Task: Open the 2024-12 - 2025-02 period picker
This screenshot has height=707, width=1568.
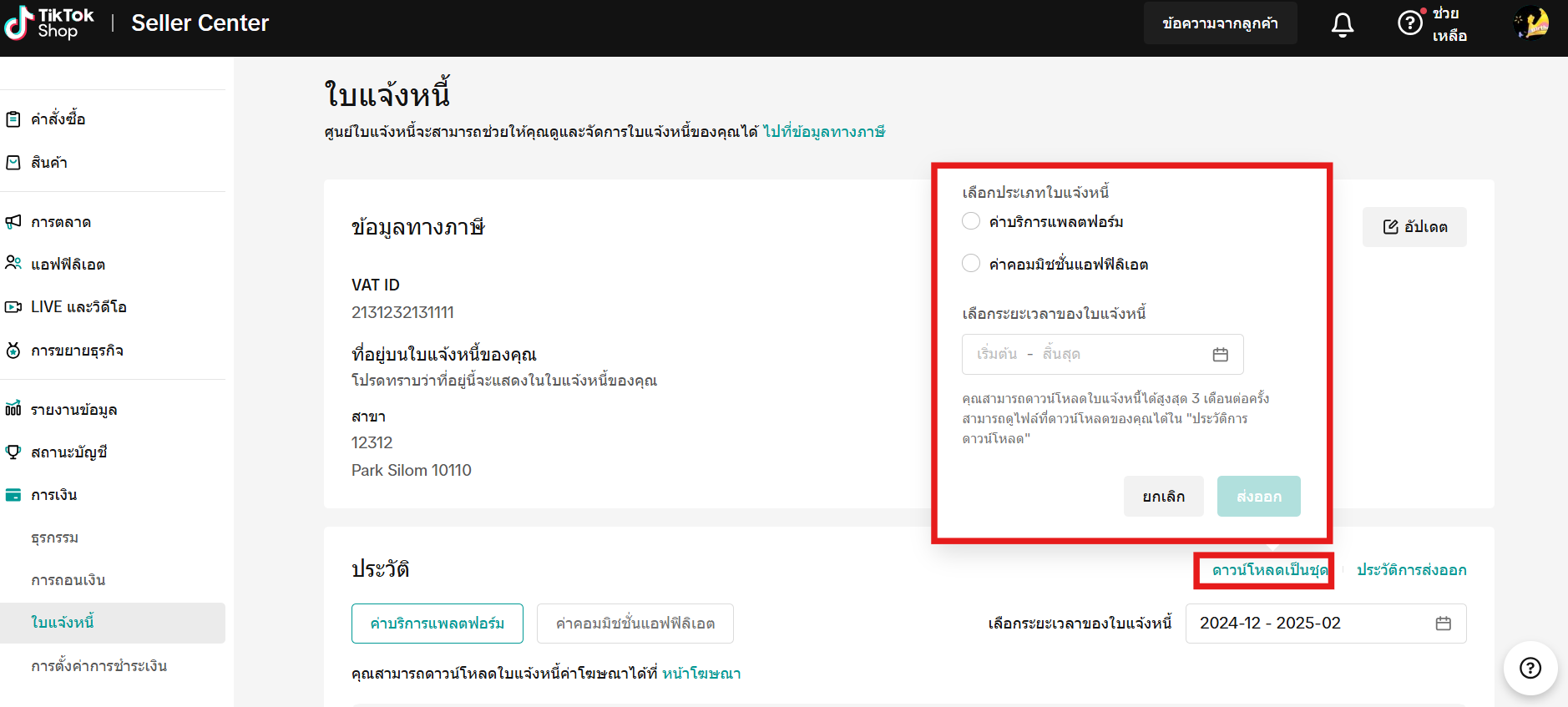Action: 1326,624
